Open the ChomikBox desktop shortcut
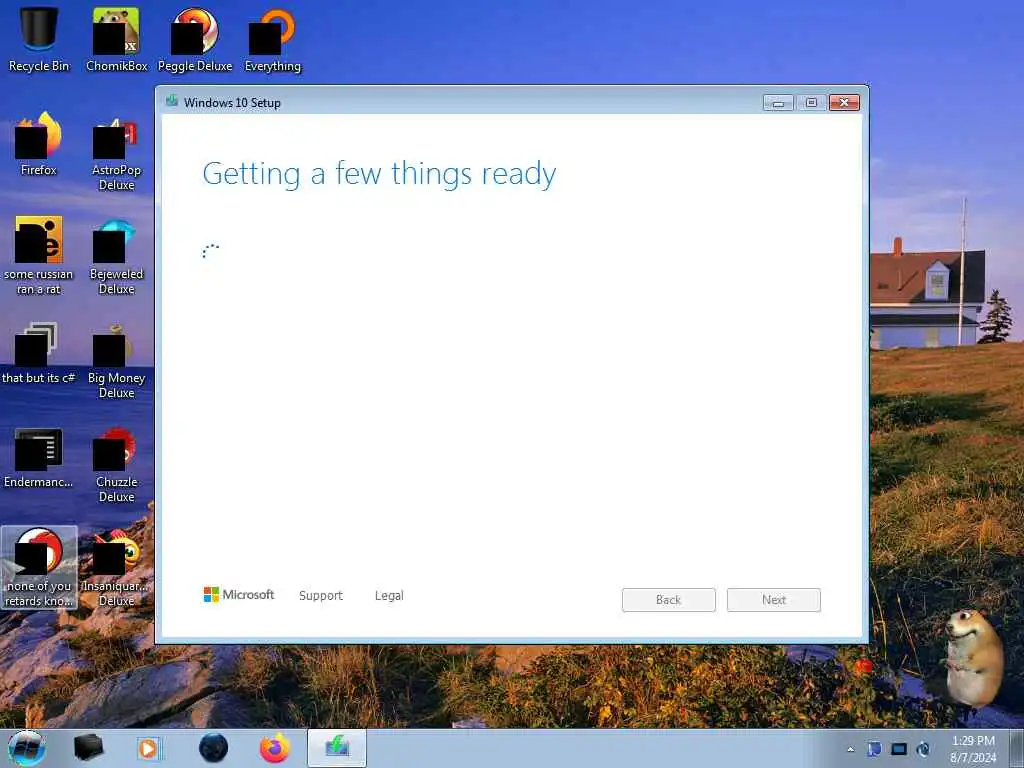The width and height of the screenshot is (1024, 768). tap(116, 39)
